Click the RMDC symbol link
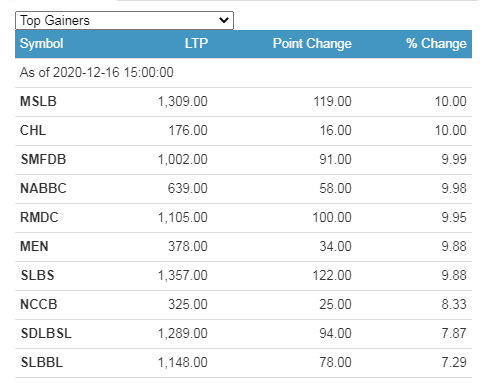487x383 pixels. coord(39,217)
